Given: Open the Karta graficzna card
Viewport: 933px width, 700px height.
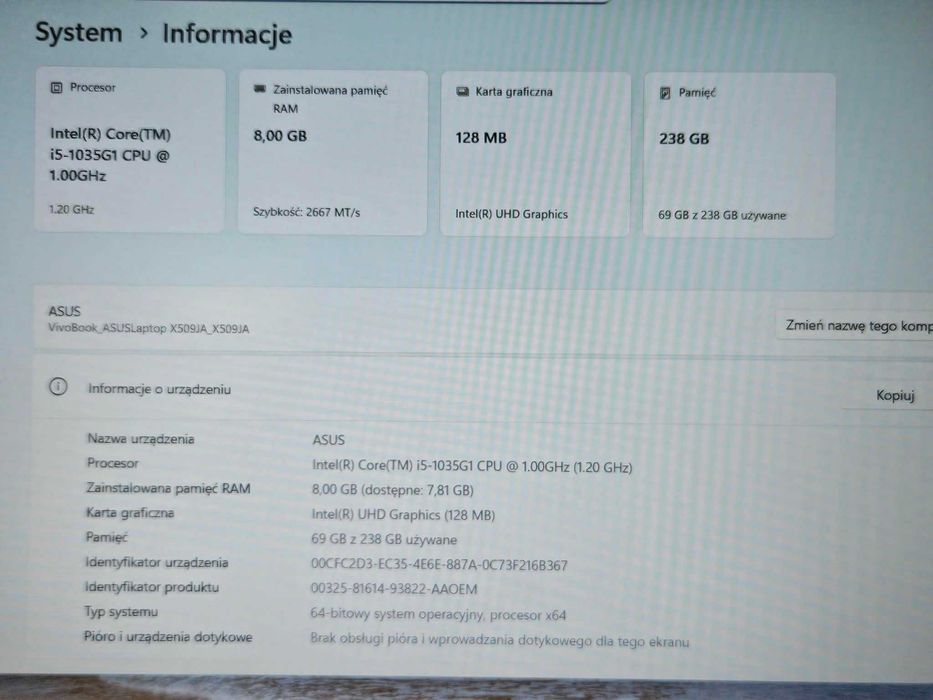Looking at the screenshot, I should tap(535, 154).
